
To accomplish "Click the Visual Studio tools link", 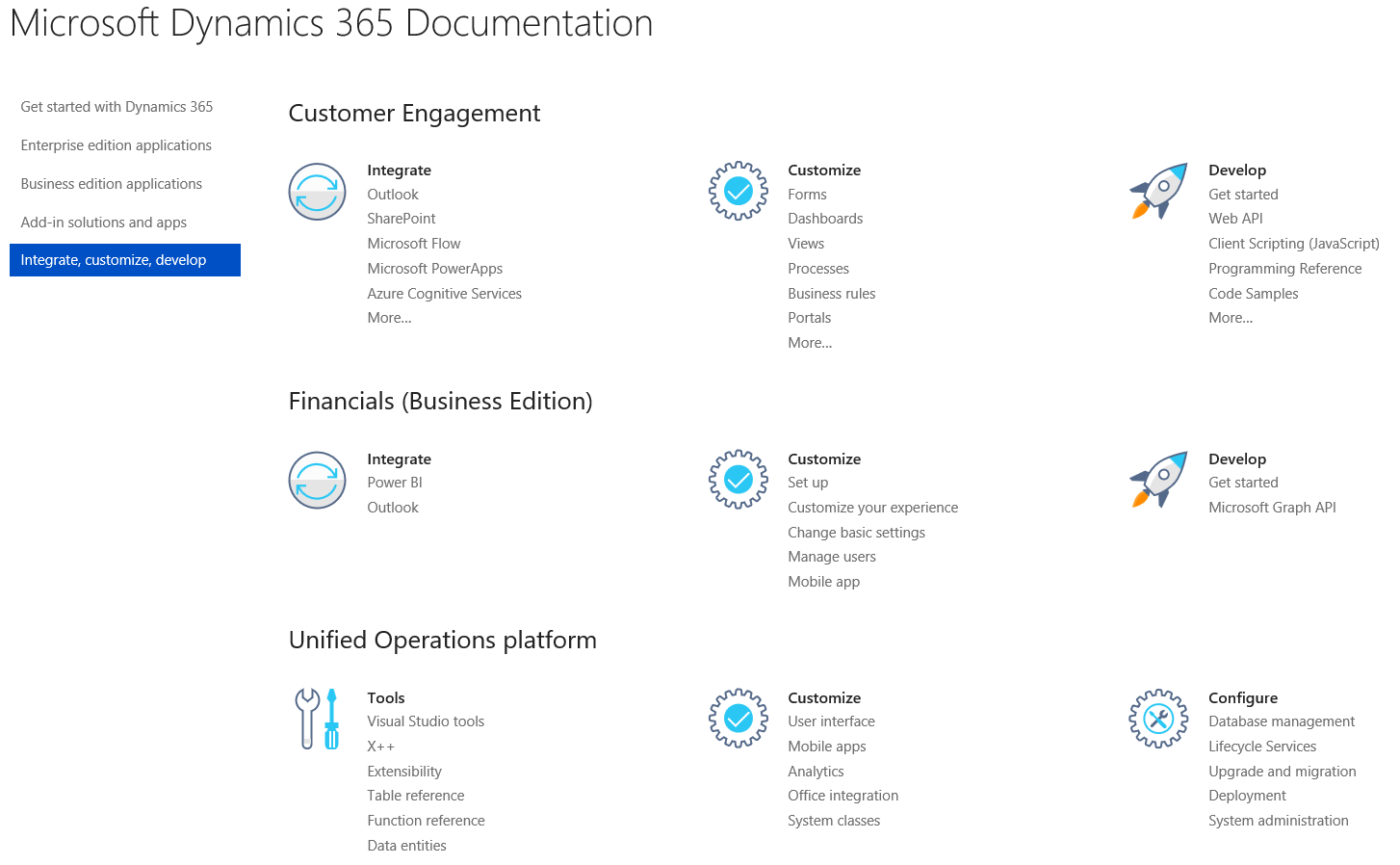I will [x=425, y=721].
